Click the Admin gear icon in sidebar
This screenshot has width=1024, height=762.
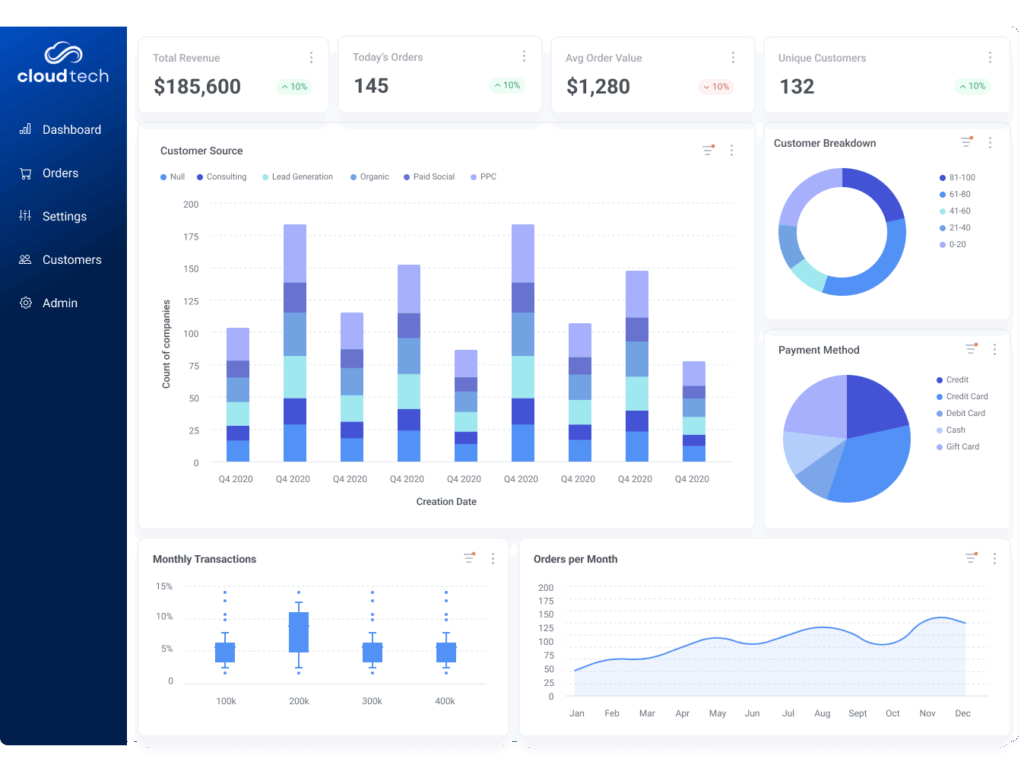click(x=25, y=303)
